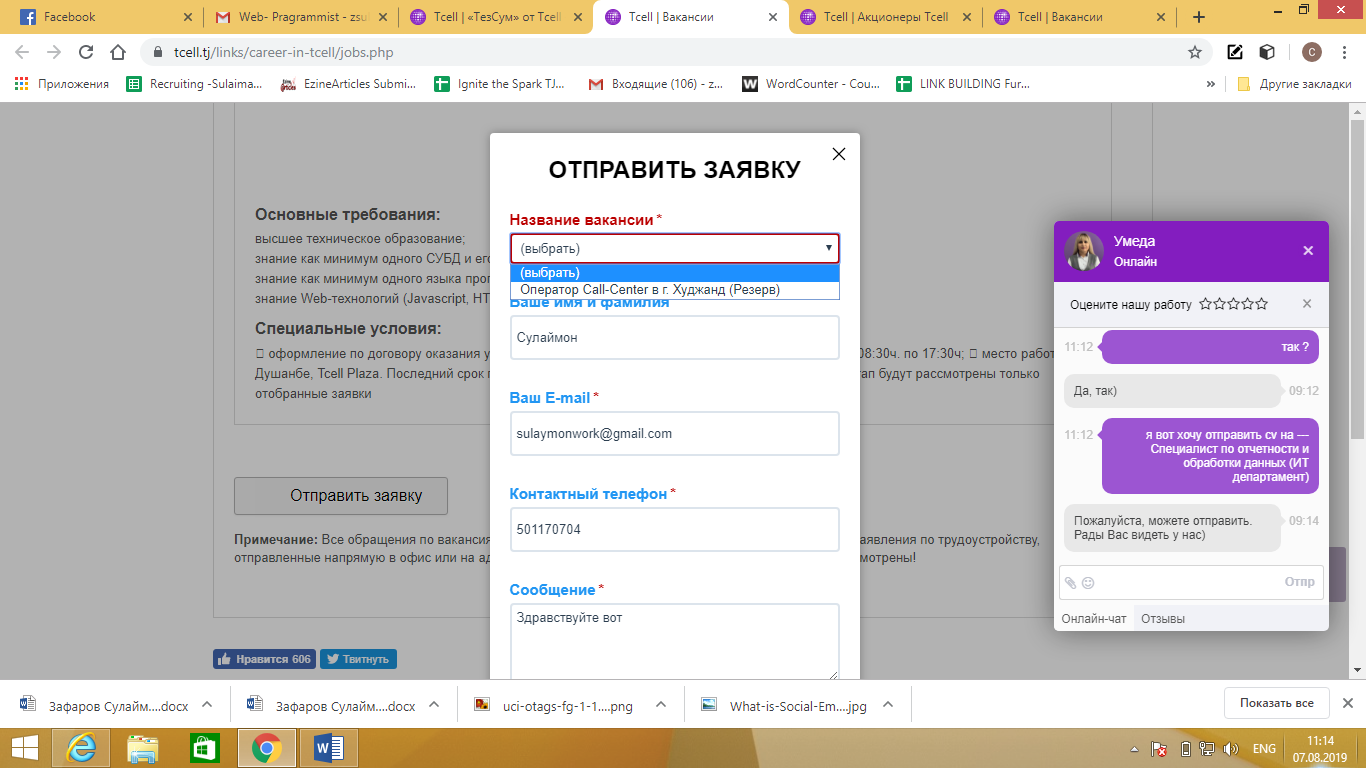
Task: Expand options for uci-otags-fg-1-1 png download
Action: point(660,704)
